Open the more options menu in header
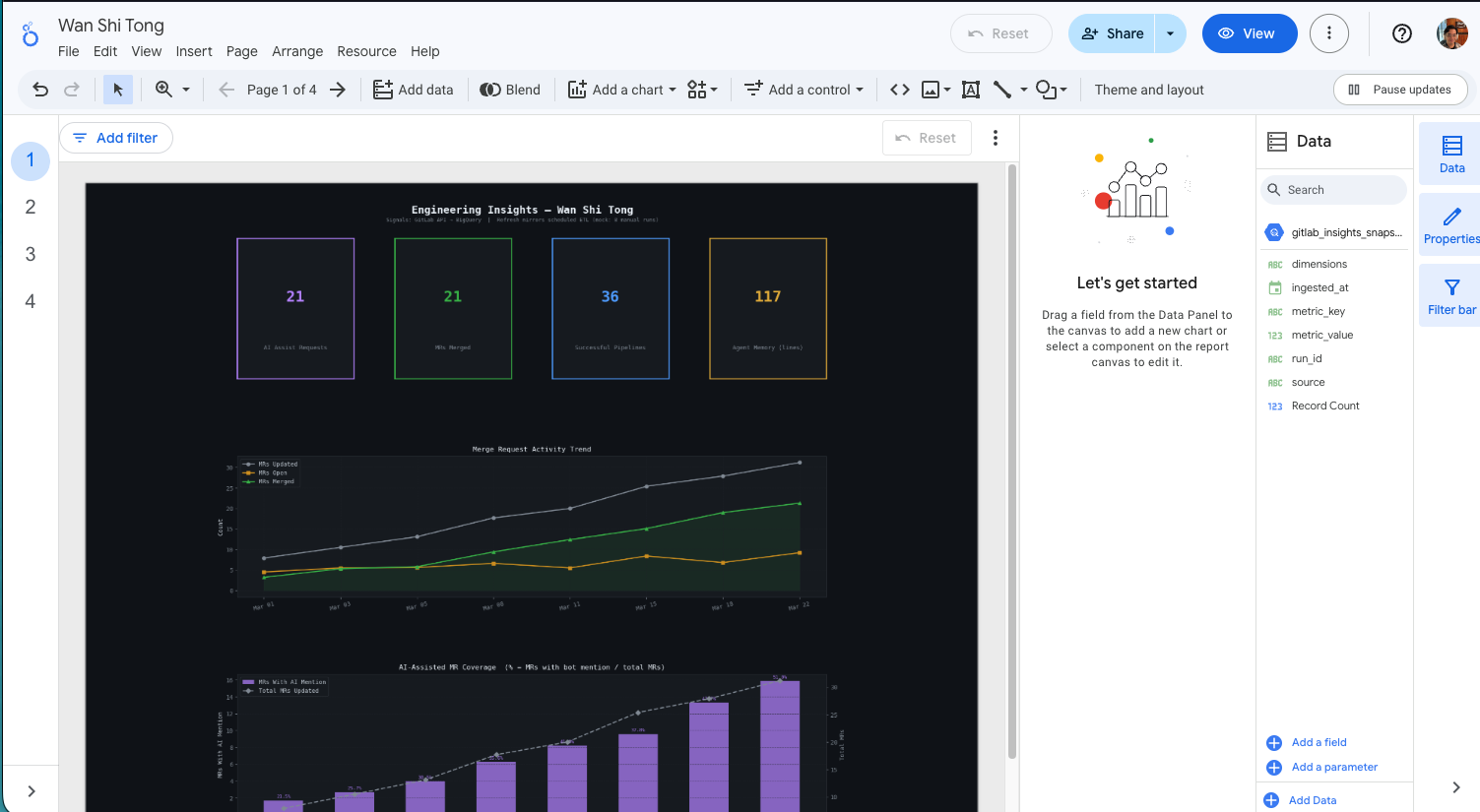 [x=1329, y=33]
